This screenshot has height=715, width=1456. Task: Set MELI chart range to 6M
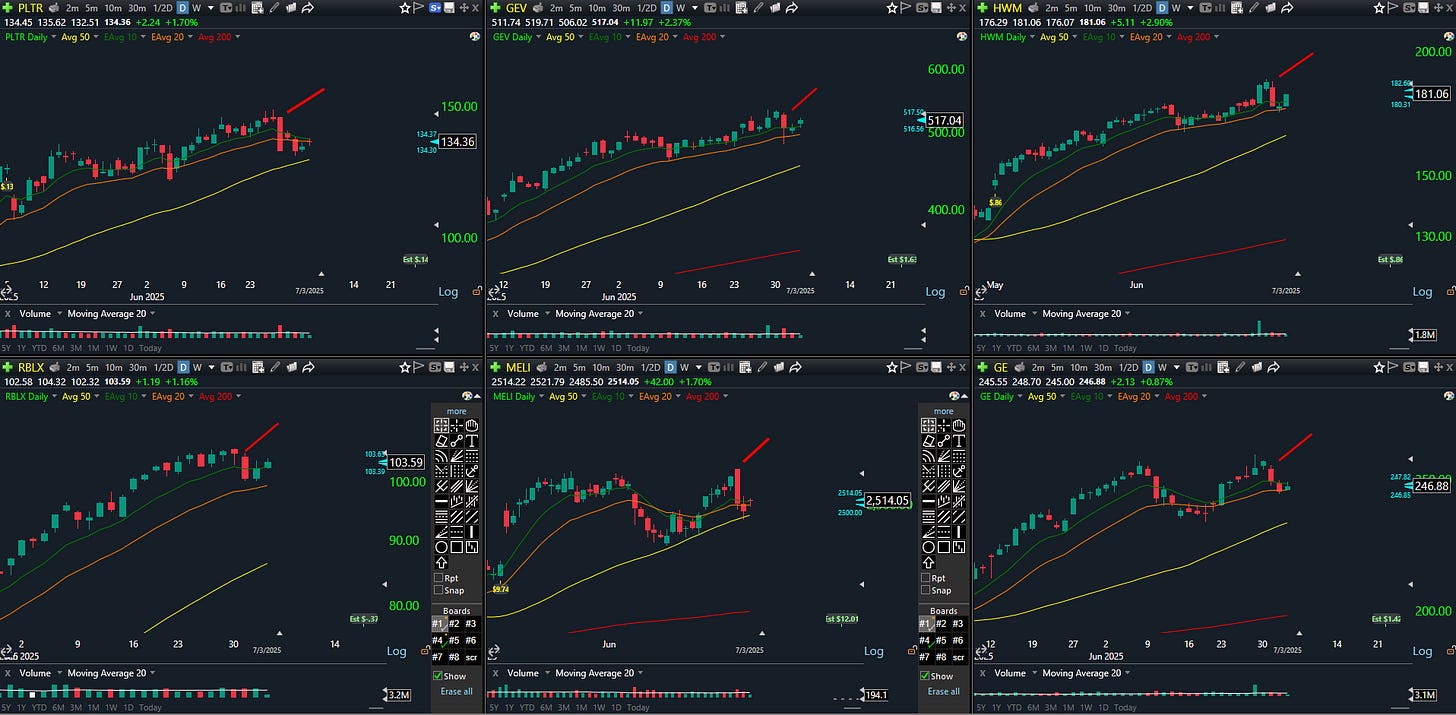click(x=546, y=708)
